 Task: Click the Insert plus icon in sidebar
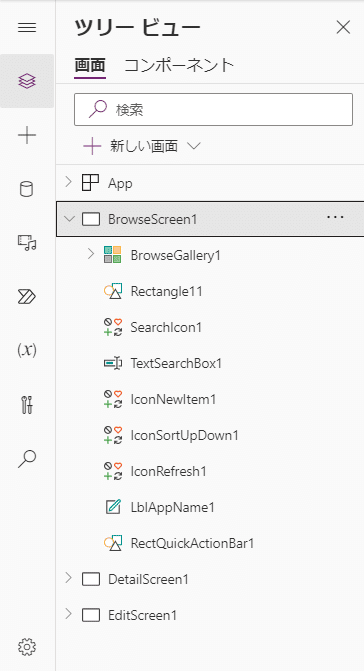click(x=27, y=136)
